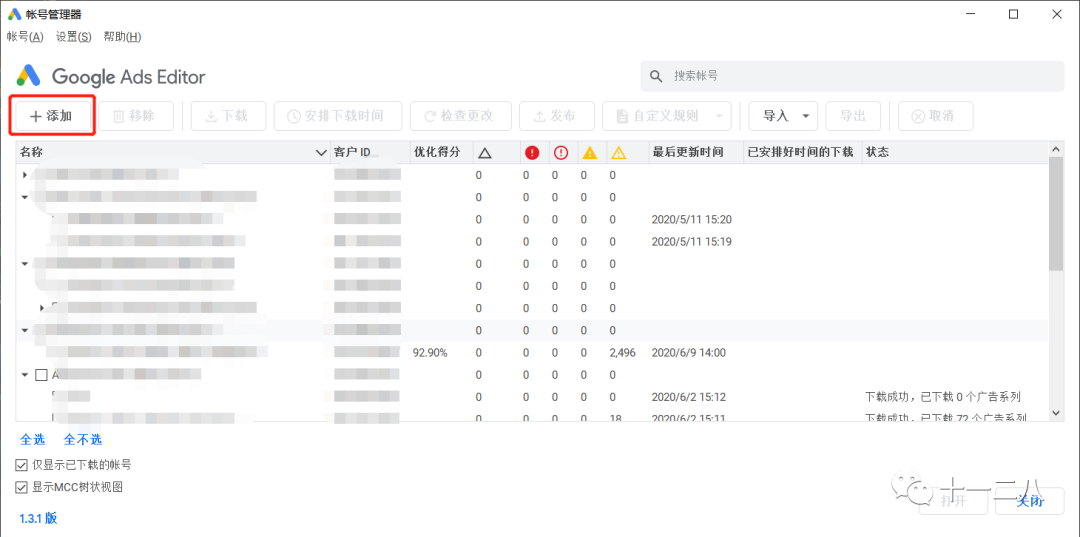Open the 帐号(A) menu
Viewport: 1080px width, 537px height.
(x=25, y=36)
